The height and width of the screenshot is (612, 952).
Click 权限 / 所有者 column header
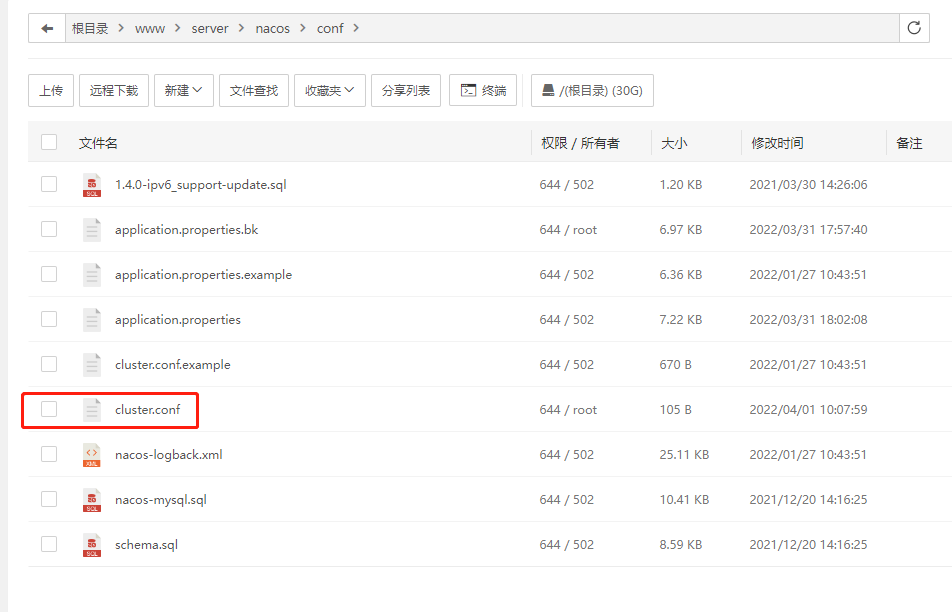point(580,143)
